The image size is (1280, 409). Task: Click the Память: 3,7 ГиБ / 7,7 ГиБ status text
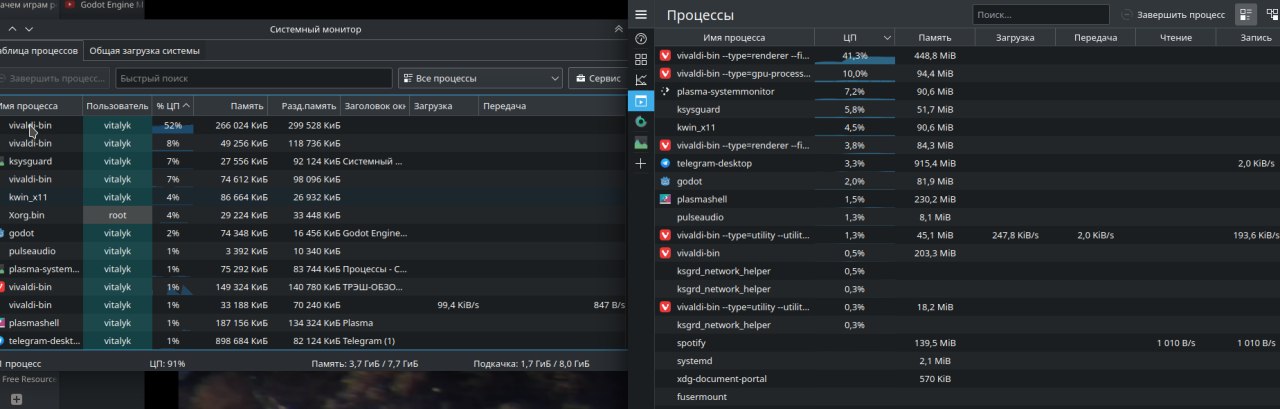point(364,363)
